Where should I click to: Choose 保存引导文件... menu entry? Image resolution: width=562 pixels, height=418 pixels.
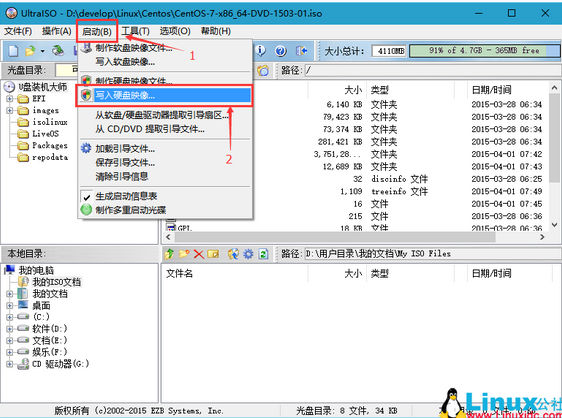click(164, 162)
